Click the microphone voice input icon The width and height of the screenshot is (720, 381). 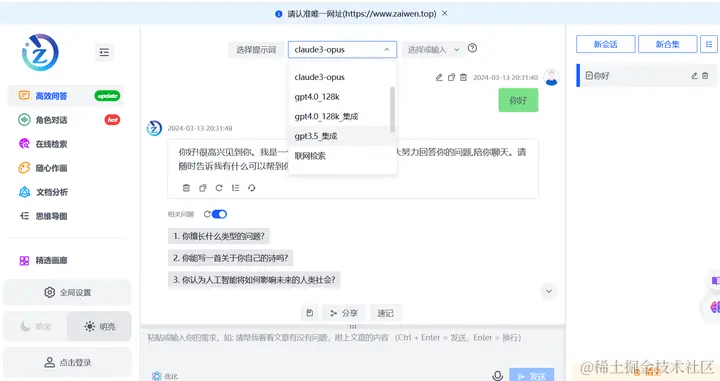click(x=497, y=376)
